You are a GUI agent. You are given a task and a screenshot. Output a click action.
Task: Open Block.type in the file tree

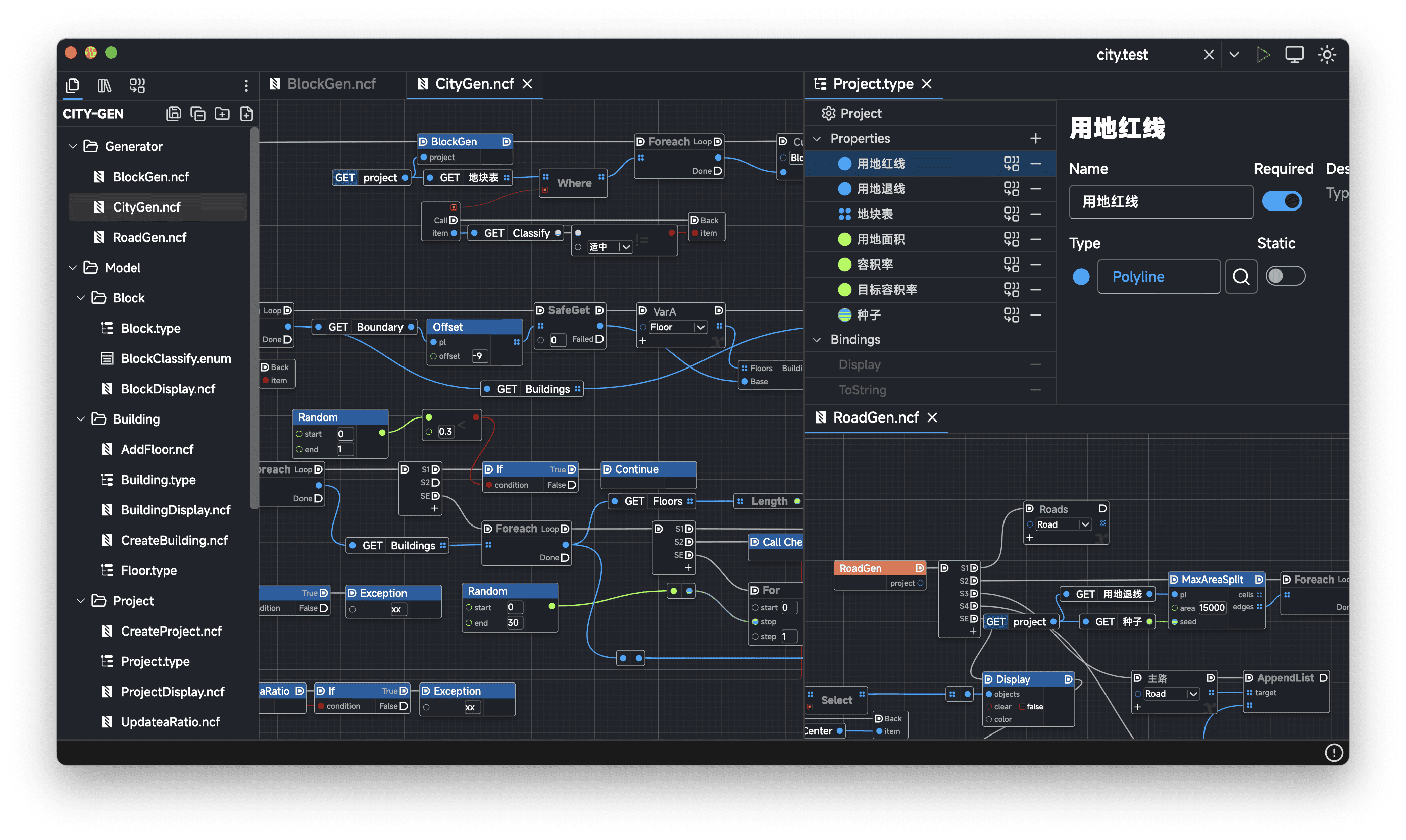tap(150, 328)
